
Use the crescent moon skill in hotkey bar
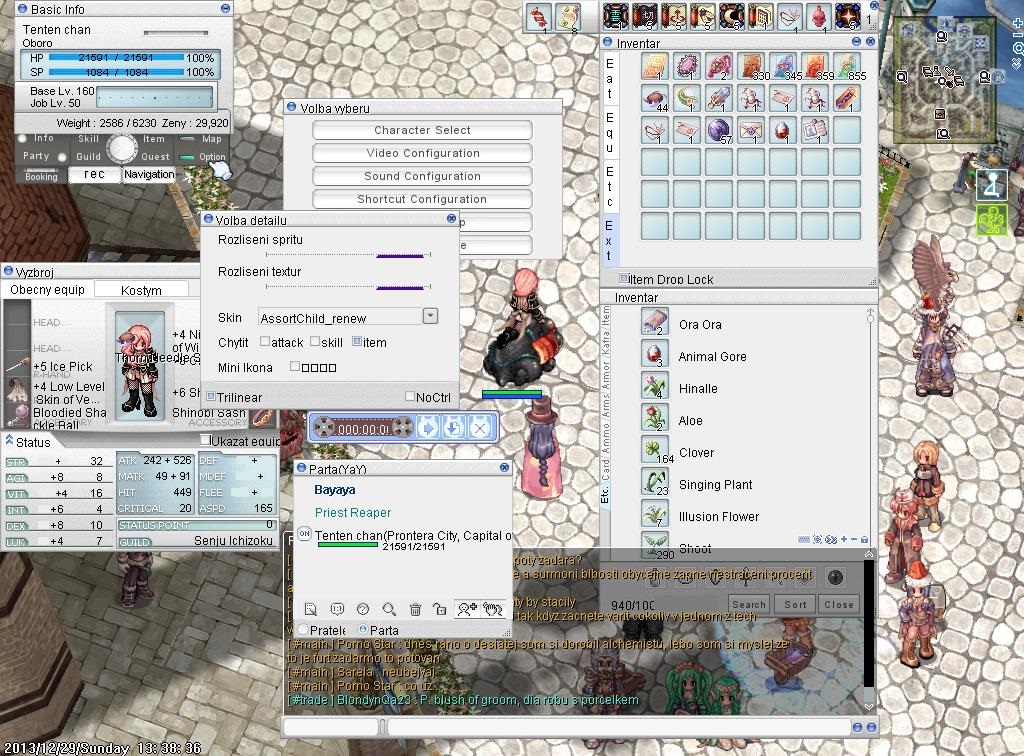tap(731, 16)
